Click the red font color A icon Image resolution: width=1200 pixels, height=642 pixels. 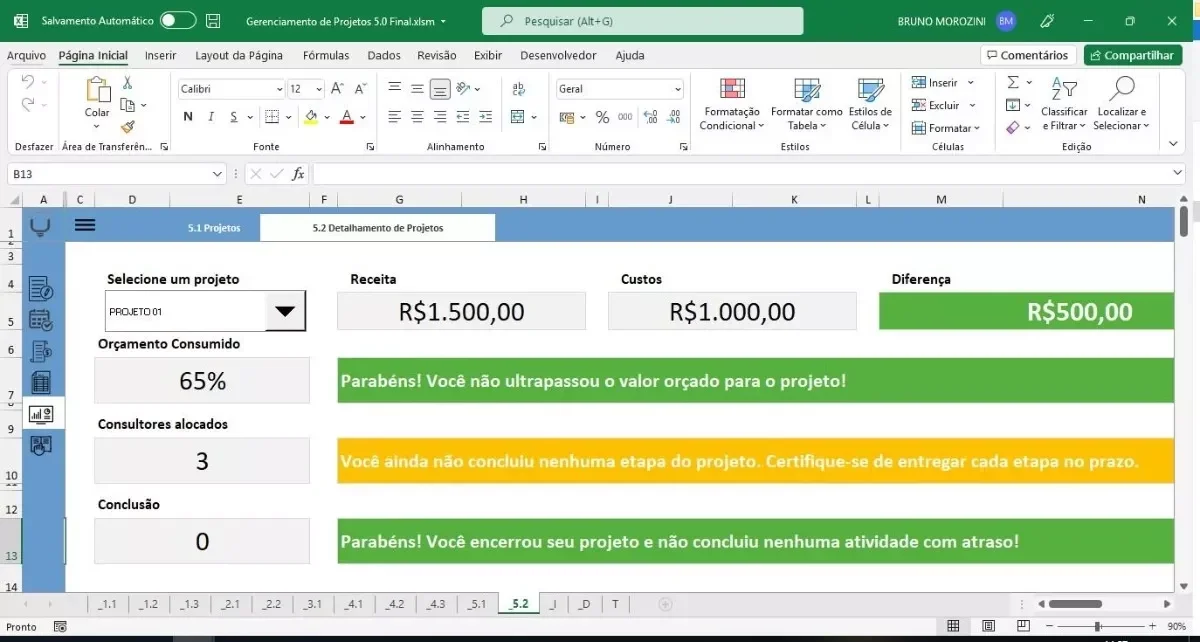[346, 117]
